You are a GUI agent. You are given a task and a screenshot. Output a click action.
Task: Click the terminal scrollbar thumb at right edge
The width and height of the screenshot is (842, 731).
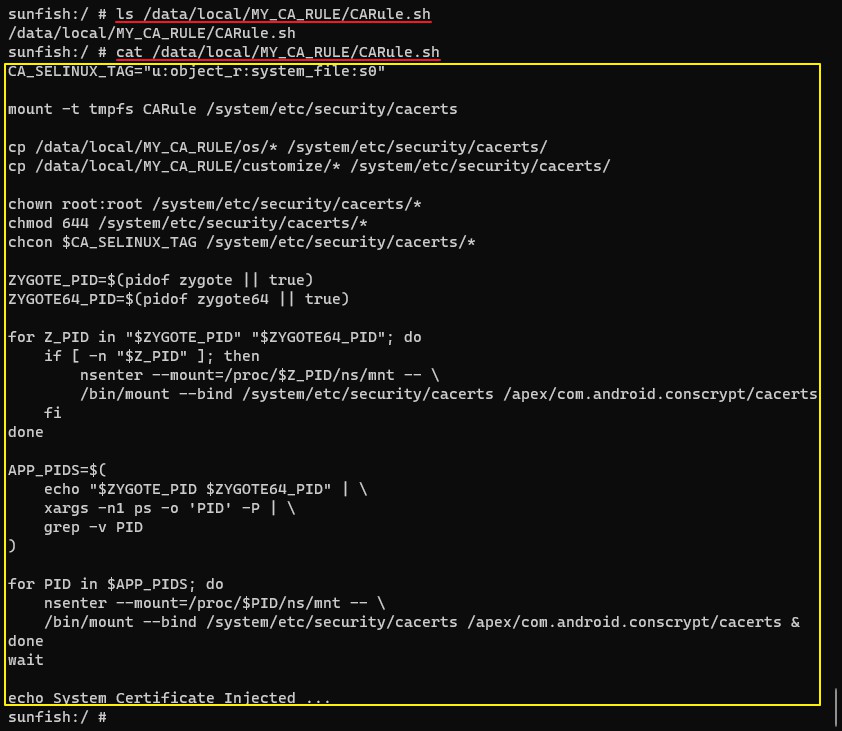coord(836,706)
